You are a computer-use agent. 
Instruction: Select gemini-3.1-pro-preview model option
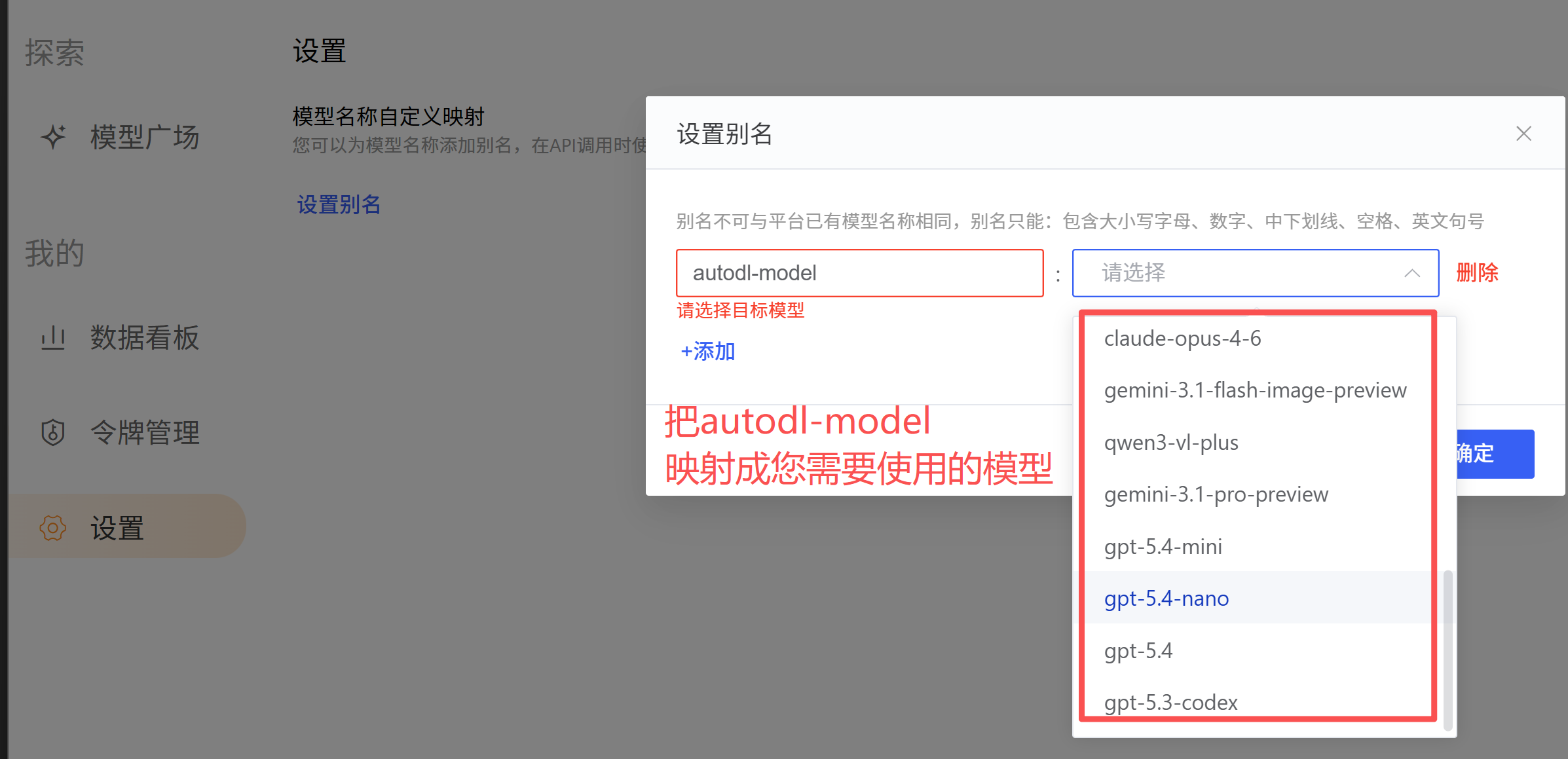1216,494
